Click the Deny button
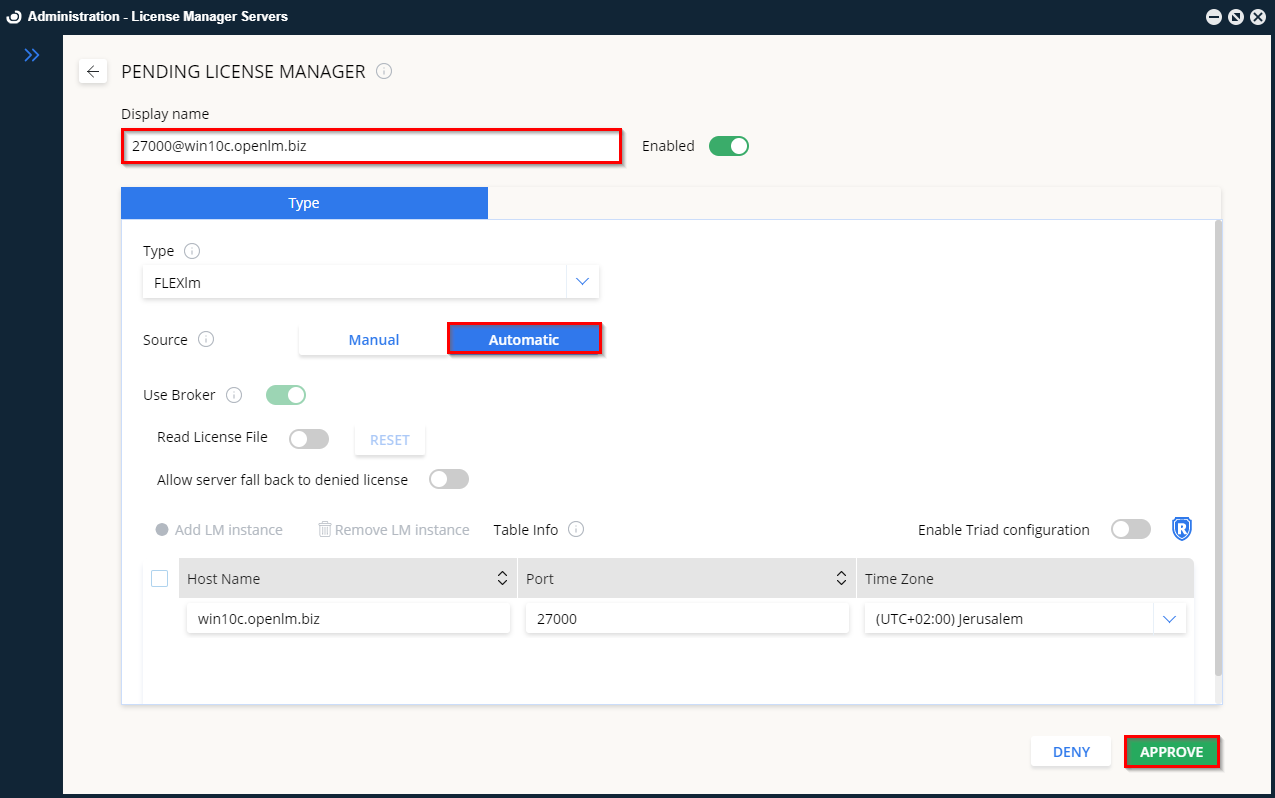This screenshot has height=798, width=1275. [1071, 752]
